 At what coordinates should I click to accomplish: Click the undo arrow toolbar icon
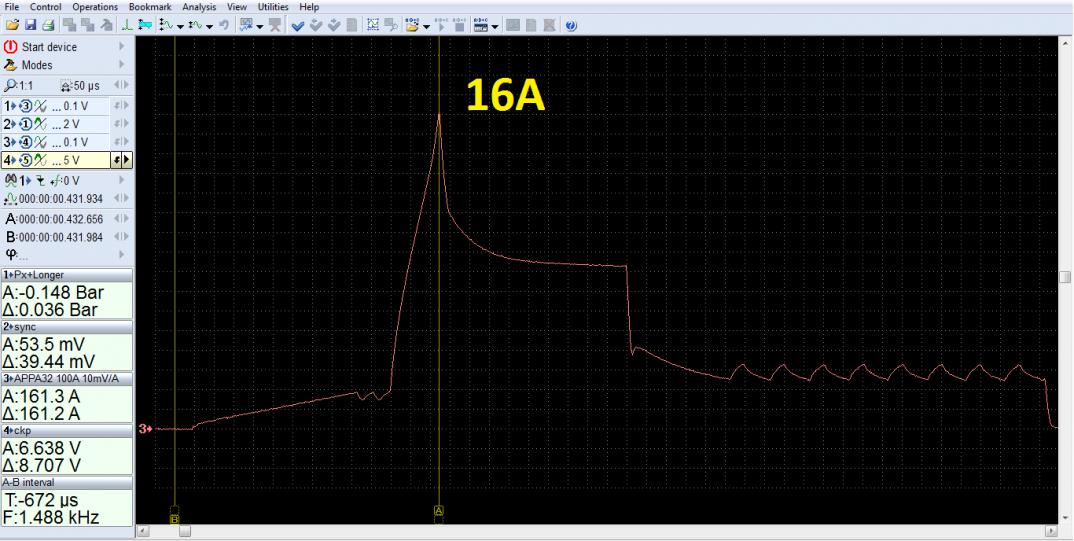point(224,25)
